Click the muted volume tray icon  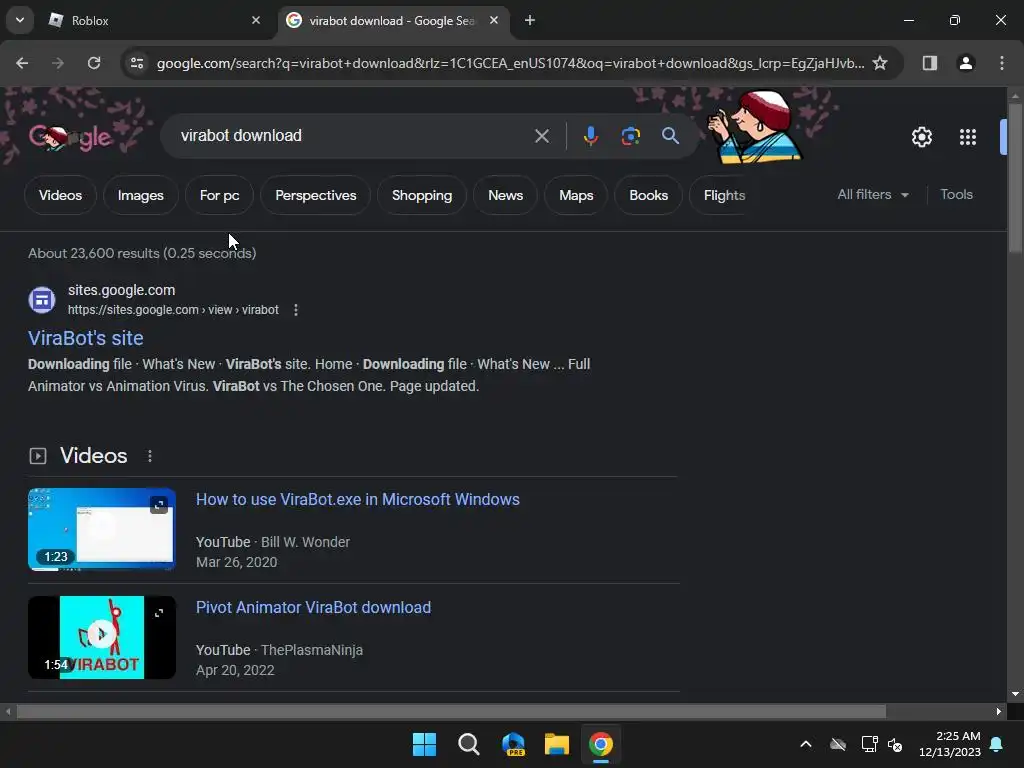click(x=895, y=744)
